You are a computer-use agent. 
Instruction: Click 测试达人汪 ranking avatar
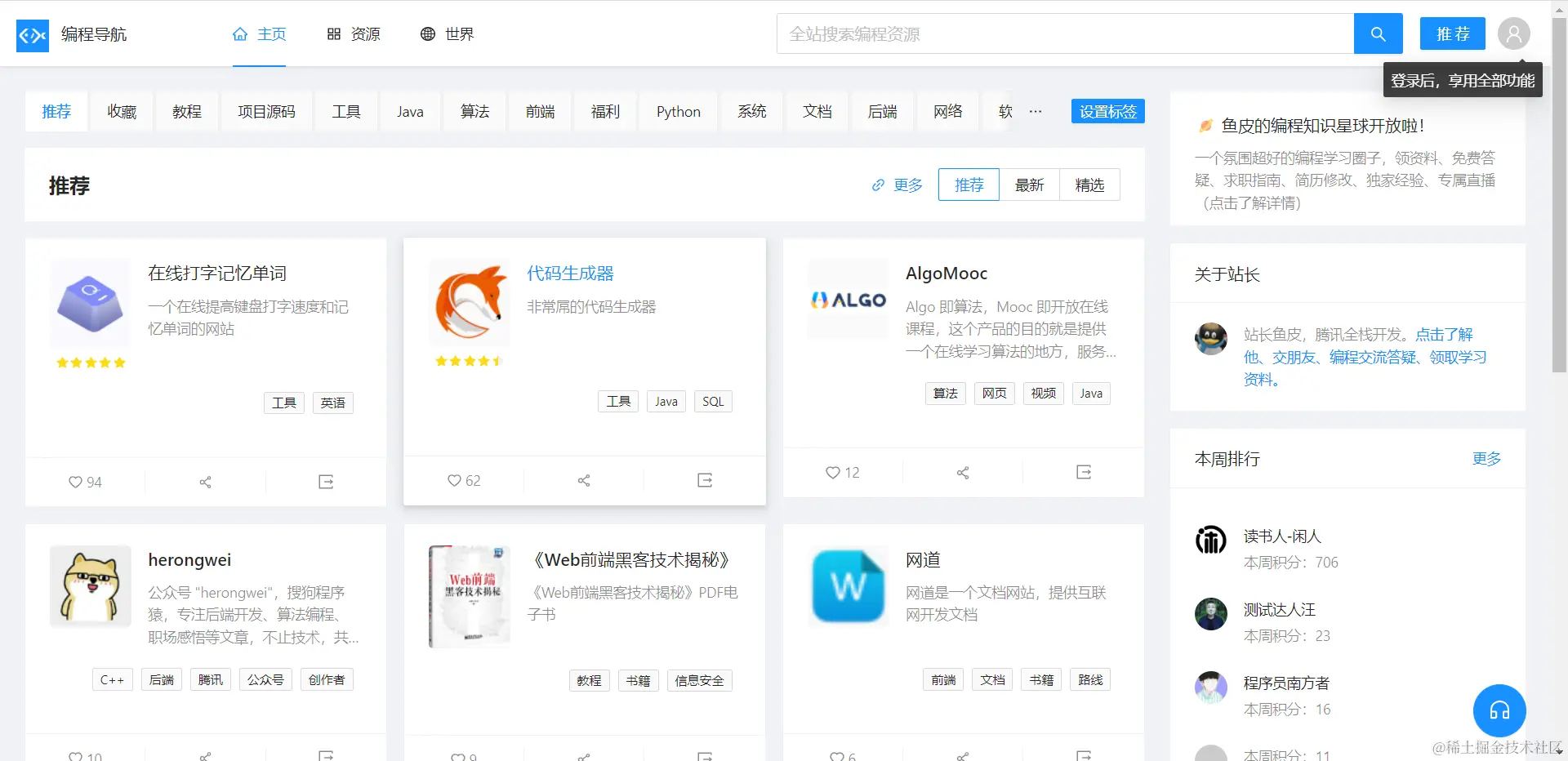click(x=1210, y=614)
